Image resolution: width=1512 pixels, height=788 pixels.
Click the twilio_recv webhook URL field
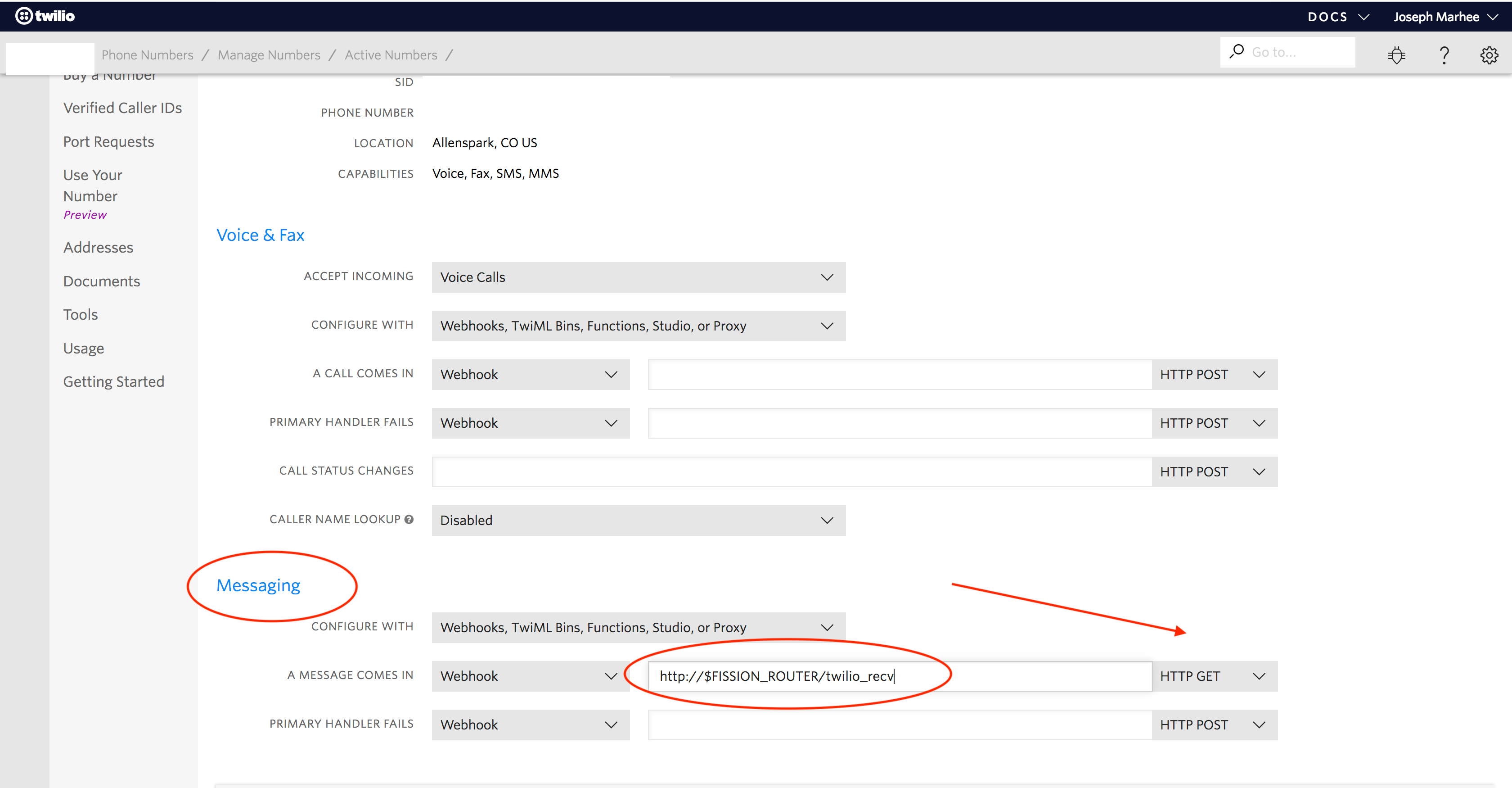click(900, 676)
